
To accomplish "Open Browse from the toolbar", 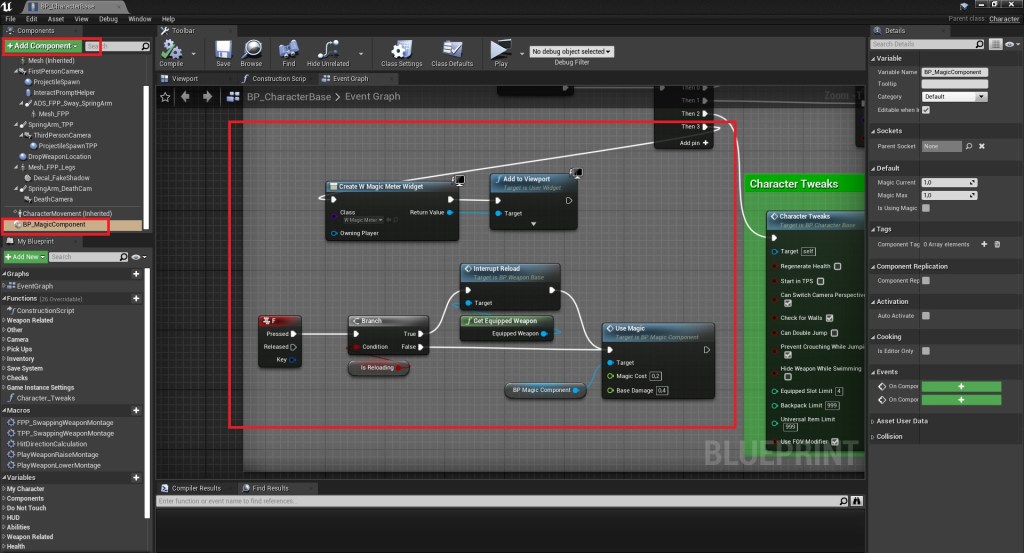I will pyautogui.click(x=251, y=51).
